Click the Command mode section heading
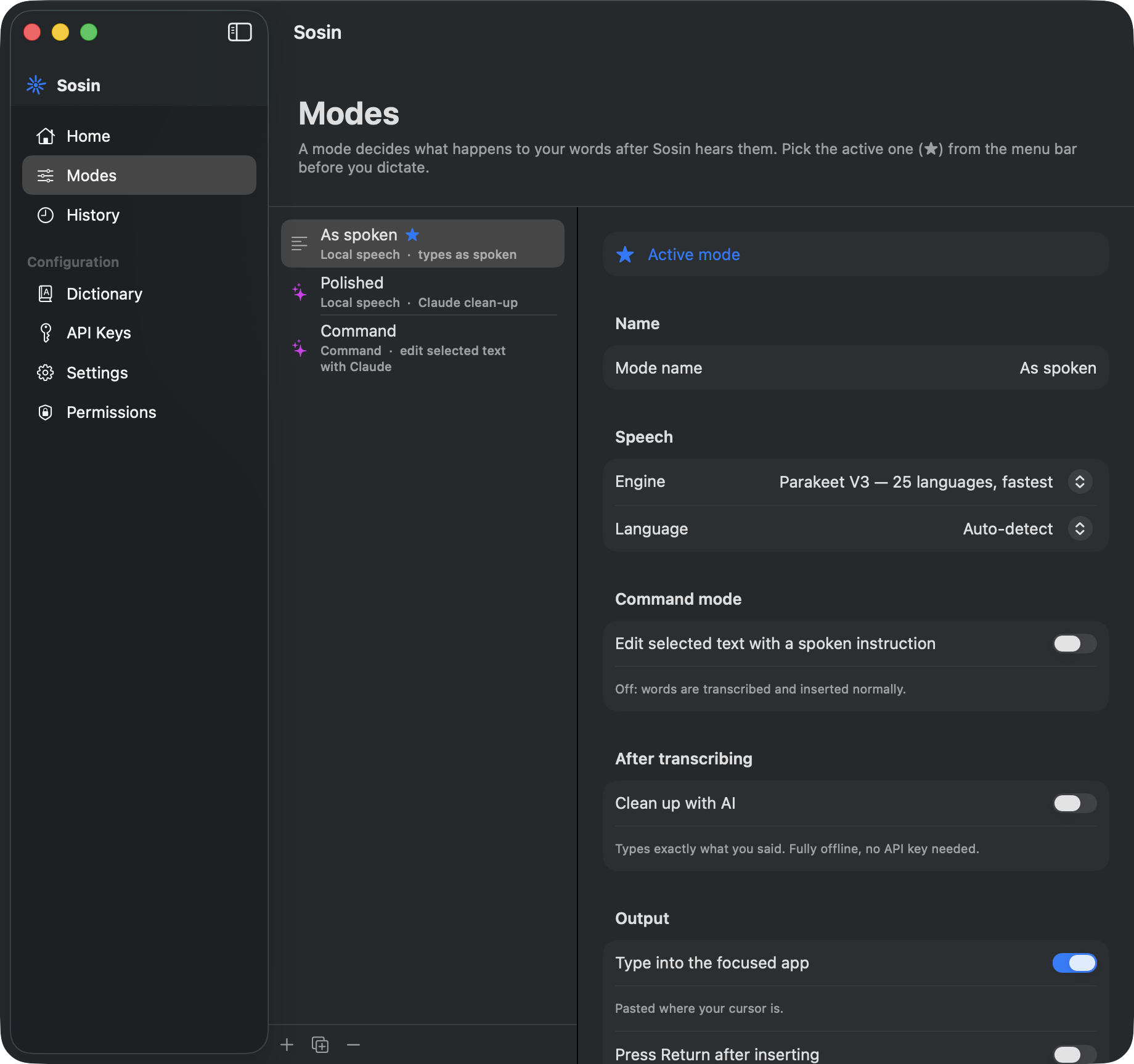 pyautogui.click(x=678, y=599)
